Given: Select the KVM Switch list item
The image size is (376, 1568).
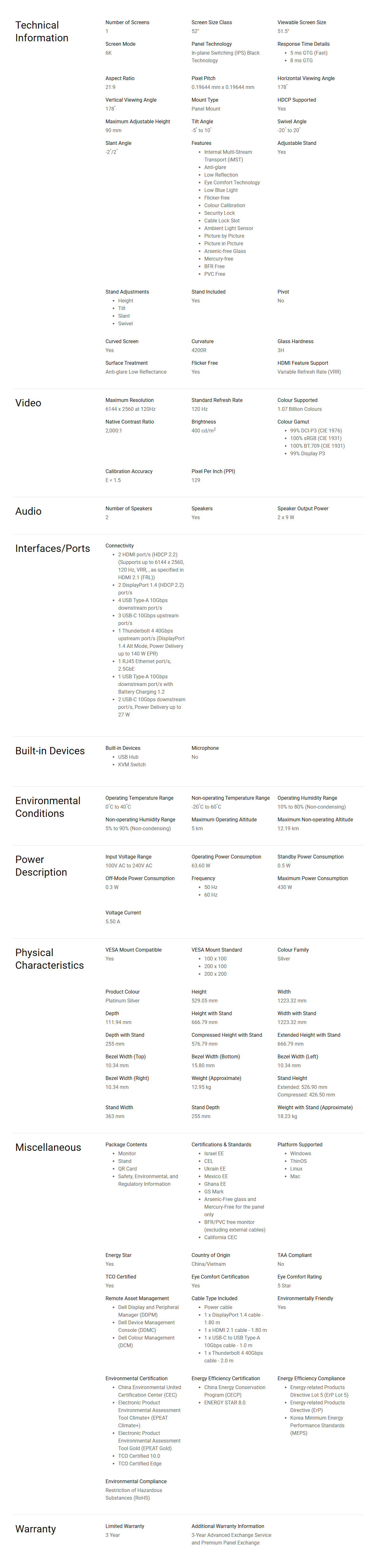Looking at the screenshot, I should pos(132,764).
